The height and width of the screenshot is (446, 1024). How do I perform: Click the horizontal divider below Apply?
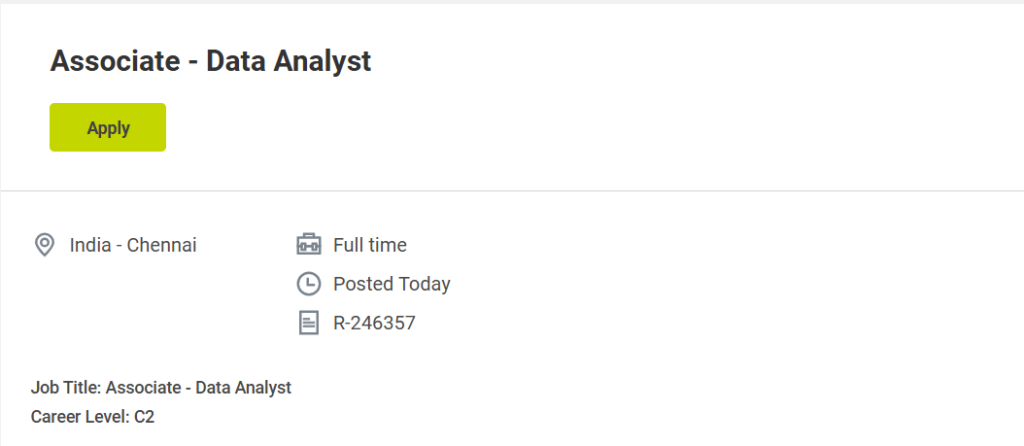(x=512, y=190)
